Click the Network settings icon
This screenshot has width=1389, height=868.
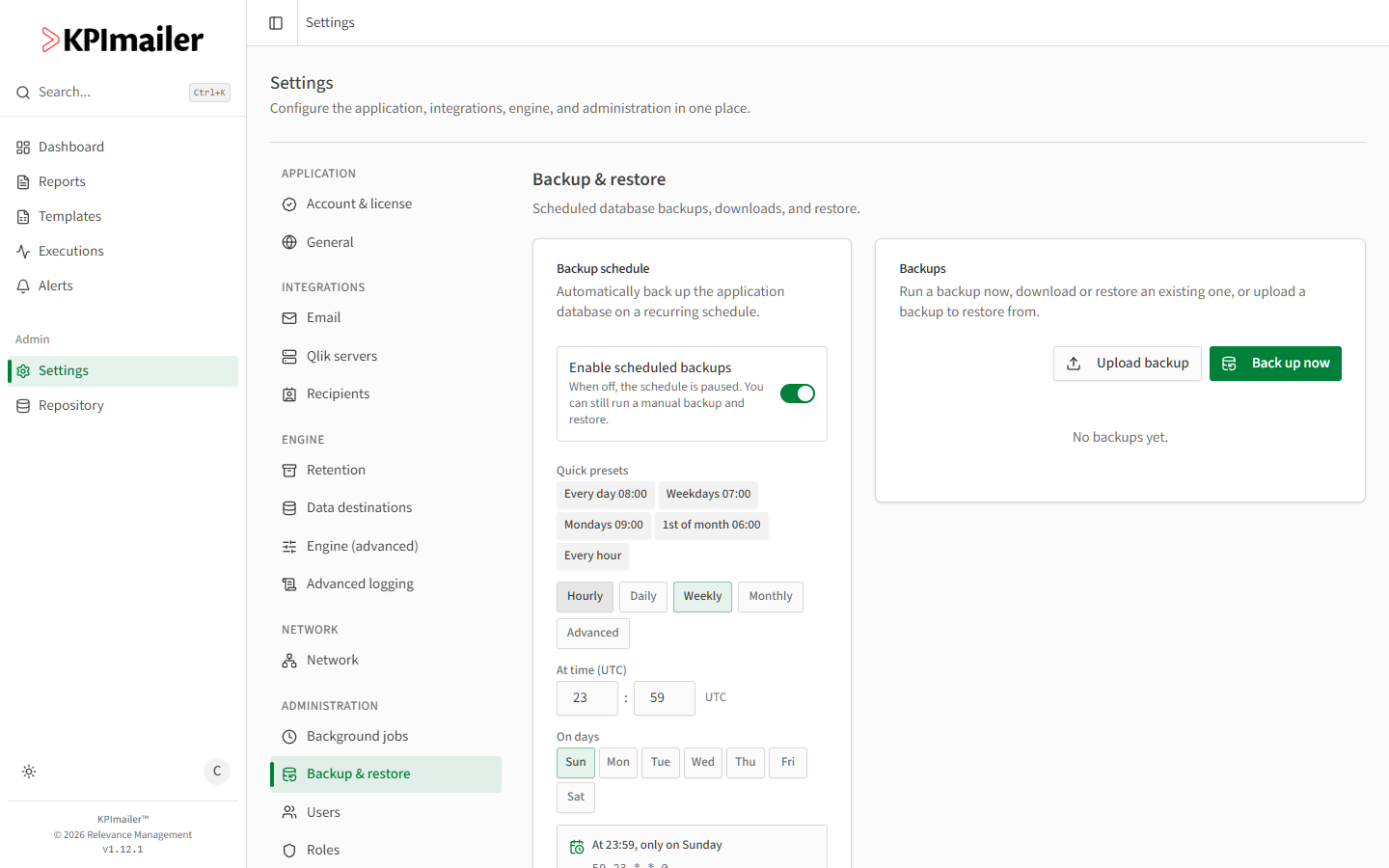click(289, 661)
